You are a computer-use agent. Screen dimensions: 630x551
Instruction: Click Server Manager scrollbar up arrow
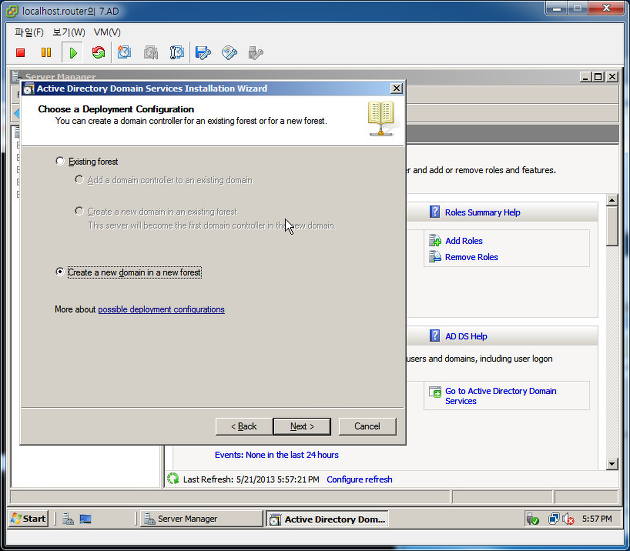(612, 200)
